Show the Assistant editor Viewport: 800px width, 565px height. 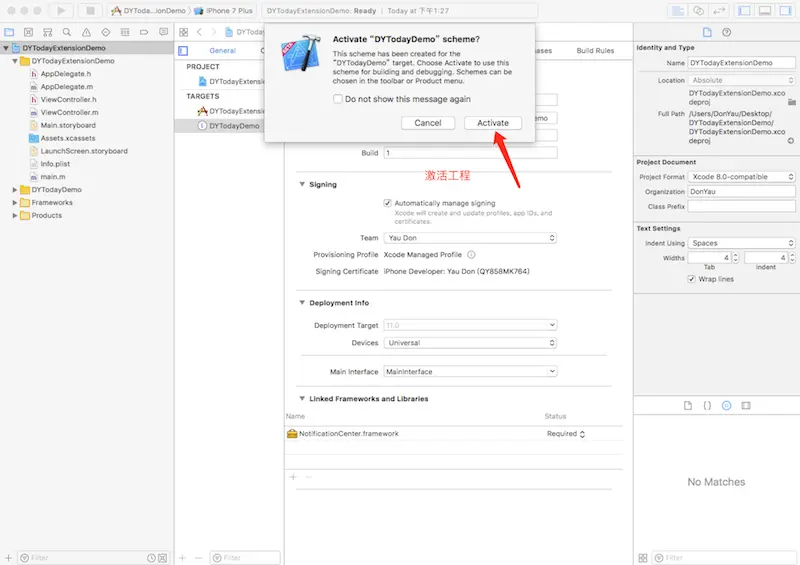698,11
